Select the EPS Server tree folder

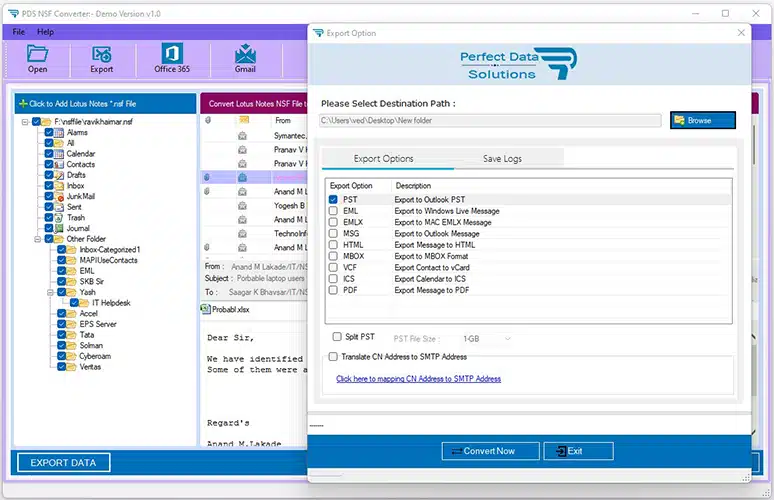(98, 324)
